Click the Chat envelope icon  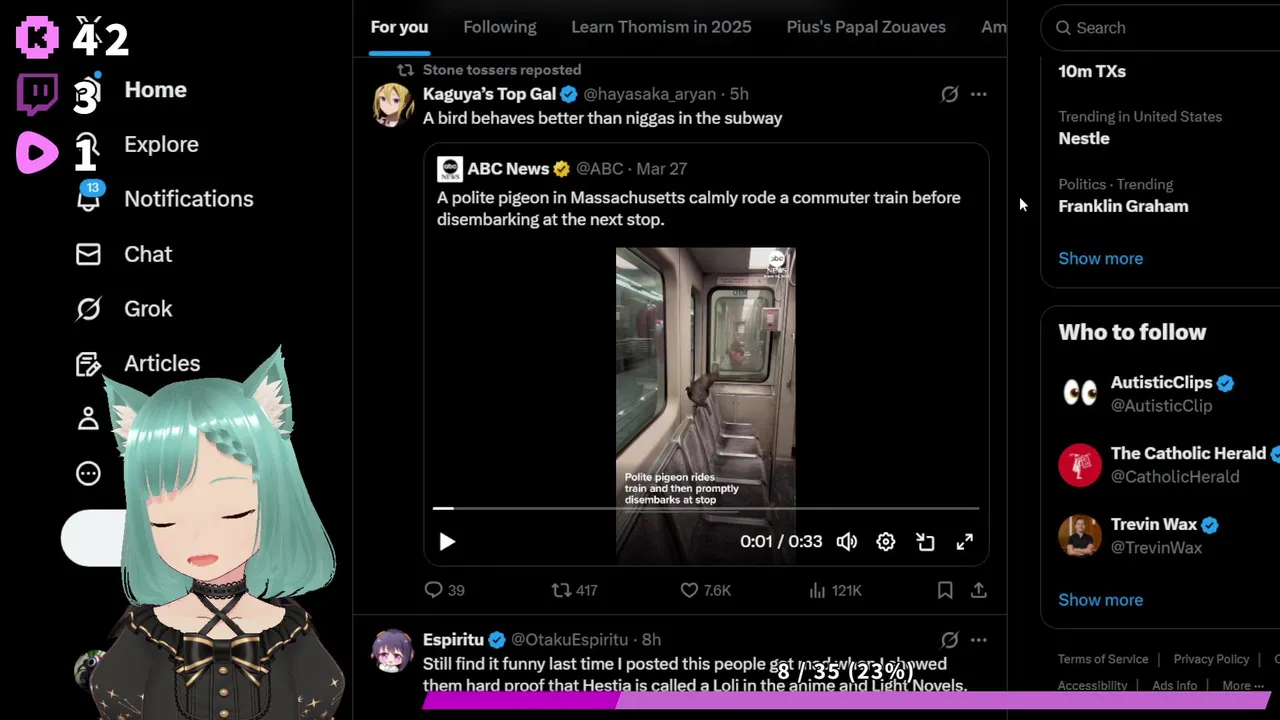88,254
